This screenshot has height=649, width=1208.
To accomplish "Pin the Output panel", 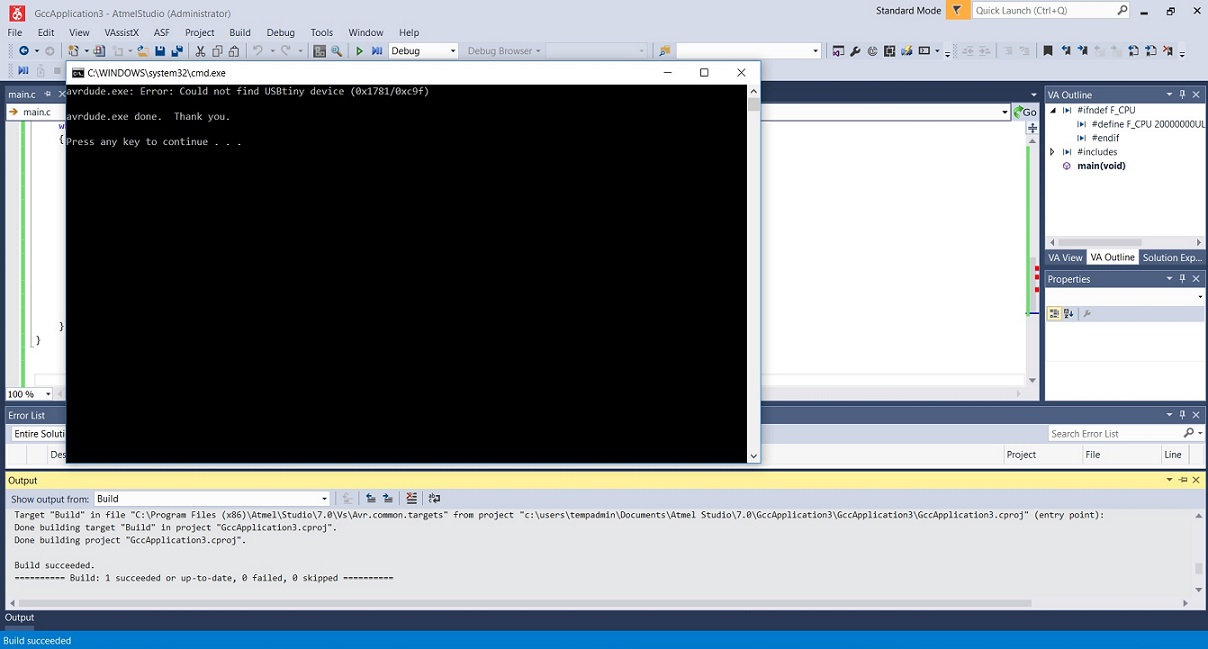I will pos(1182,480).
